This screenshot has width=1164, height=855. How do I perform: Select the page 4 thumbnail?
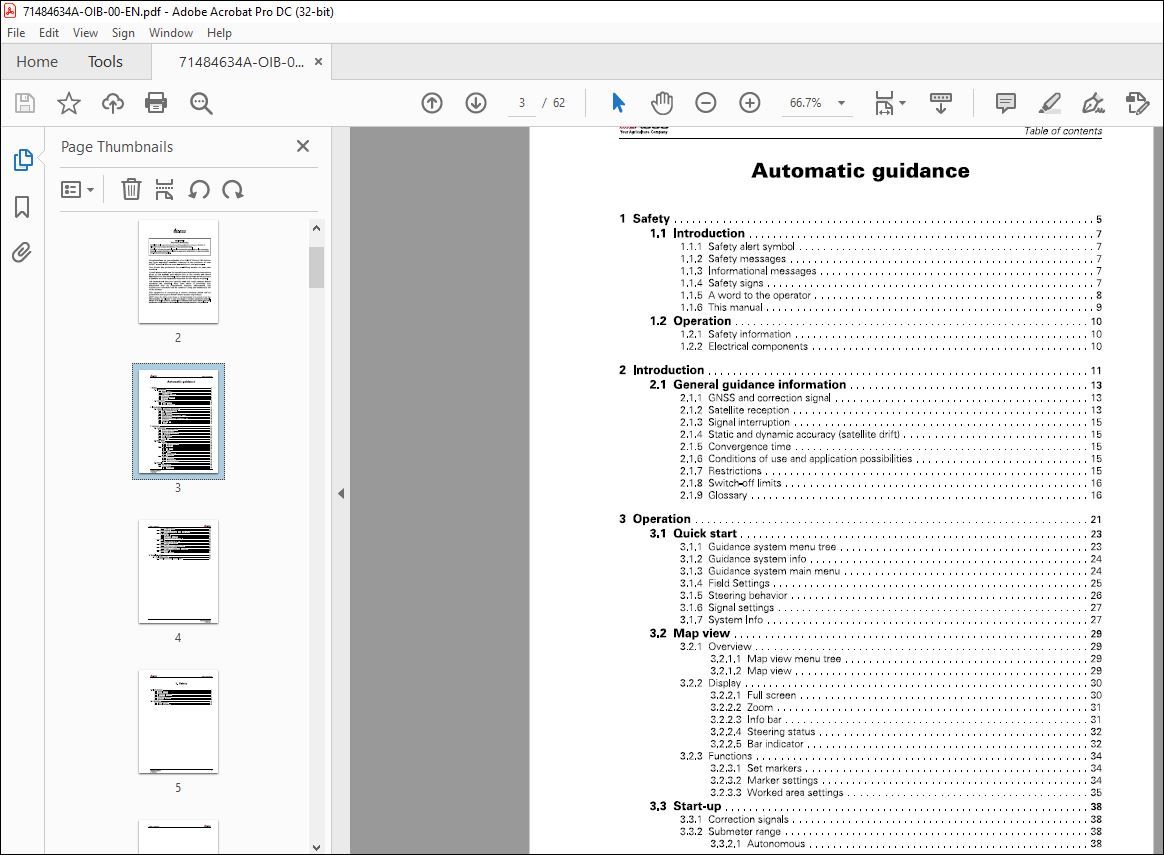(x=178, y=572)
